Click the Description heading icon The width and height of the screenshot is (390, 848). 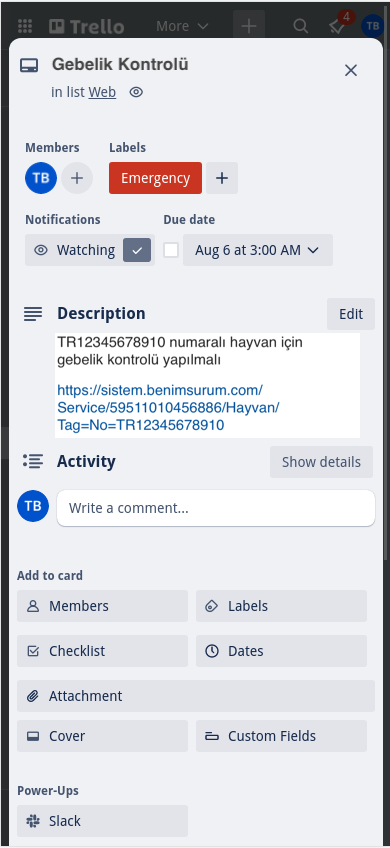click(x=33, y=314)
